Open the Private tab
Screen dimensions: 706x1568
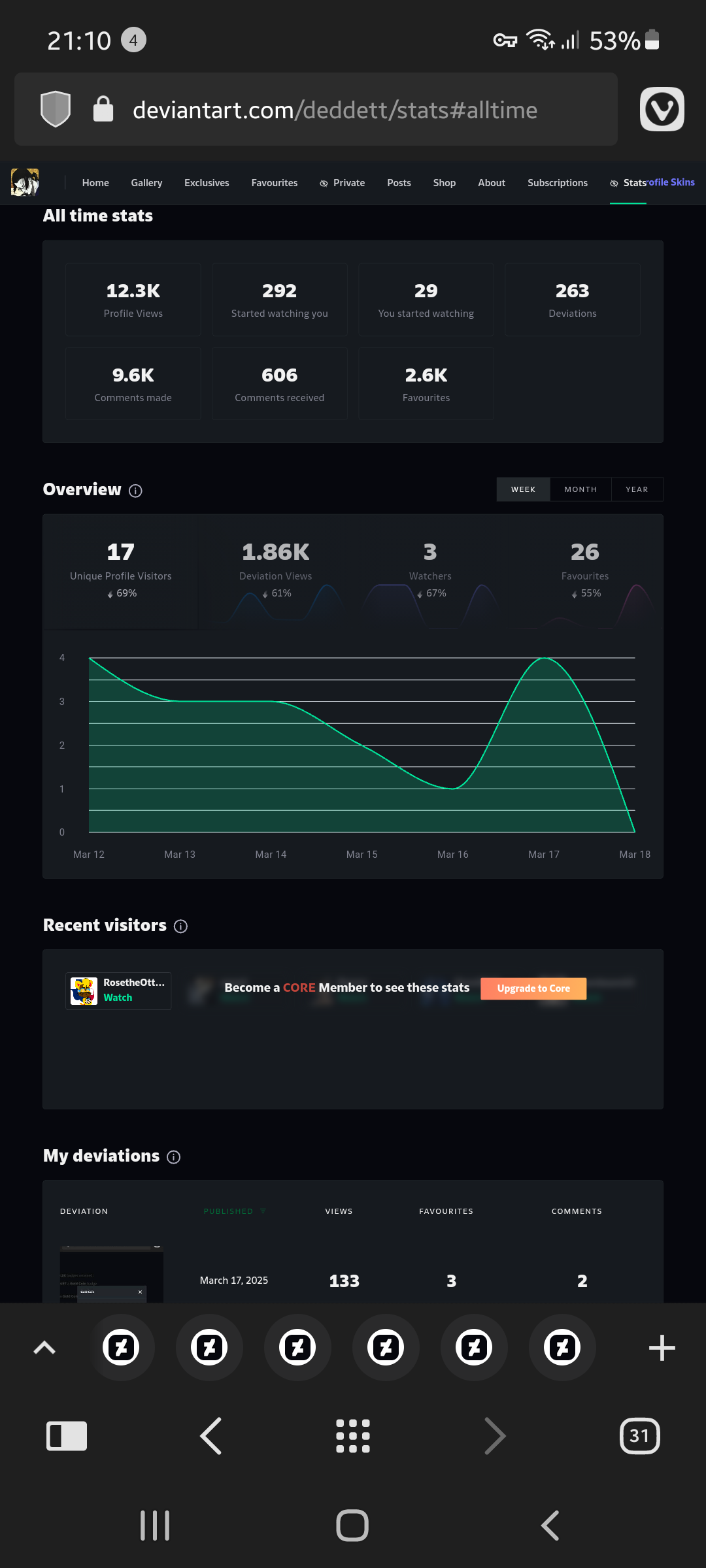coord(342,183)
